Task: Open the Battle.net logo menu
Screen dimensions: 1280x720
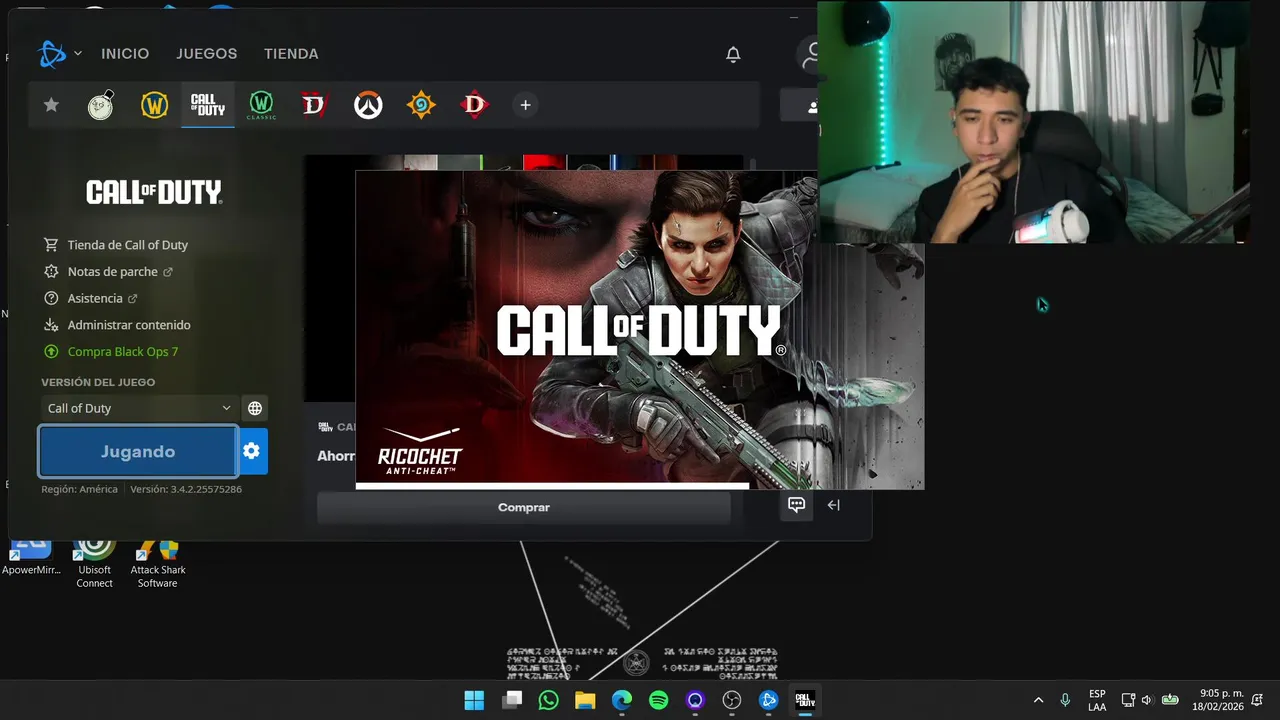Action: (x=52, y=54)
